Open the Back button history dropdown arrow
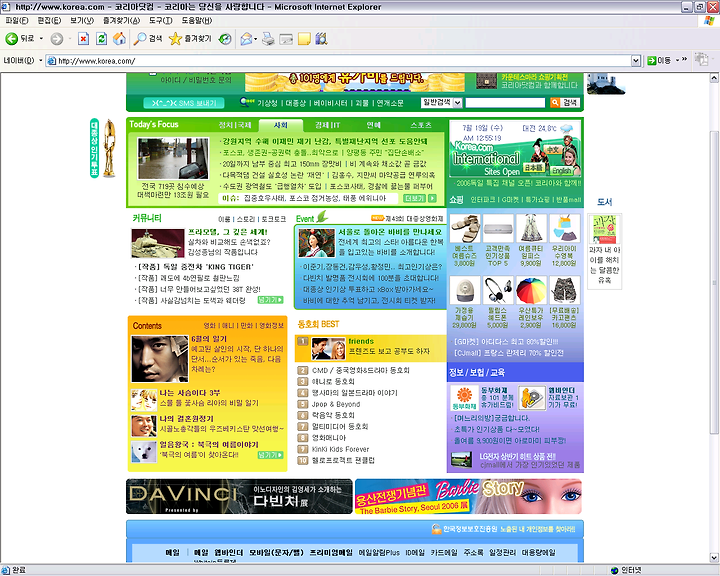This screenshot has width=720, height=576. pyautogui.click(x=41, y=39)
